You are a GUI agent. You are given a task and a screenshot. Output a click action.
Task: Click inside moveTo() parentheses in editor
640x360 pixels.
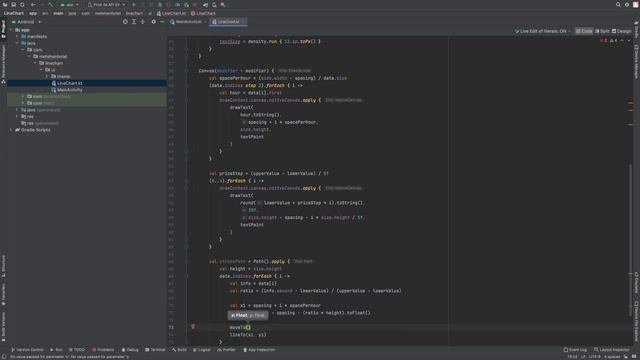(248, 327)
